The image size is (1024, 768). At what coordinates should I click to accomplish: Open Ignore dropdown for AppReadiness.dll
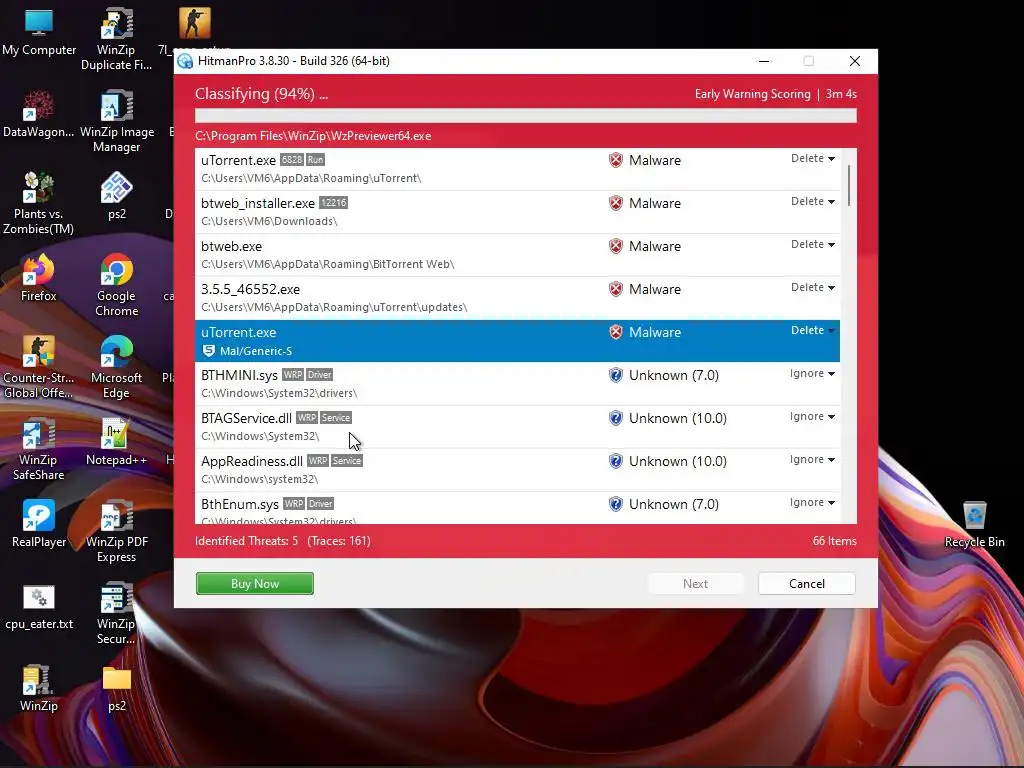(x=812, y=460)
